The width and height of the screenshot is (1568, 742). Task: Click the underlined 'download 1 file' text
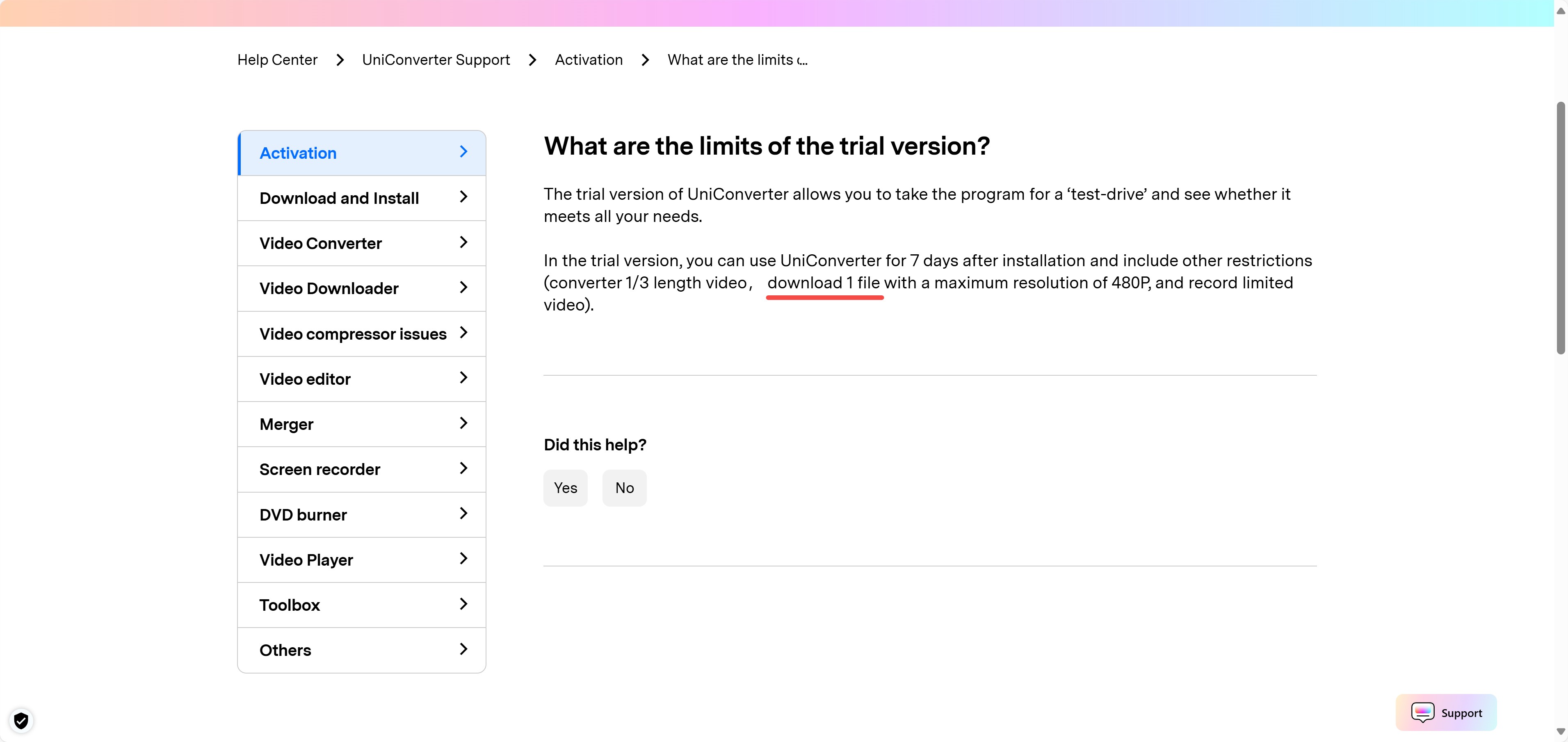click(824, 283)
